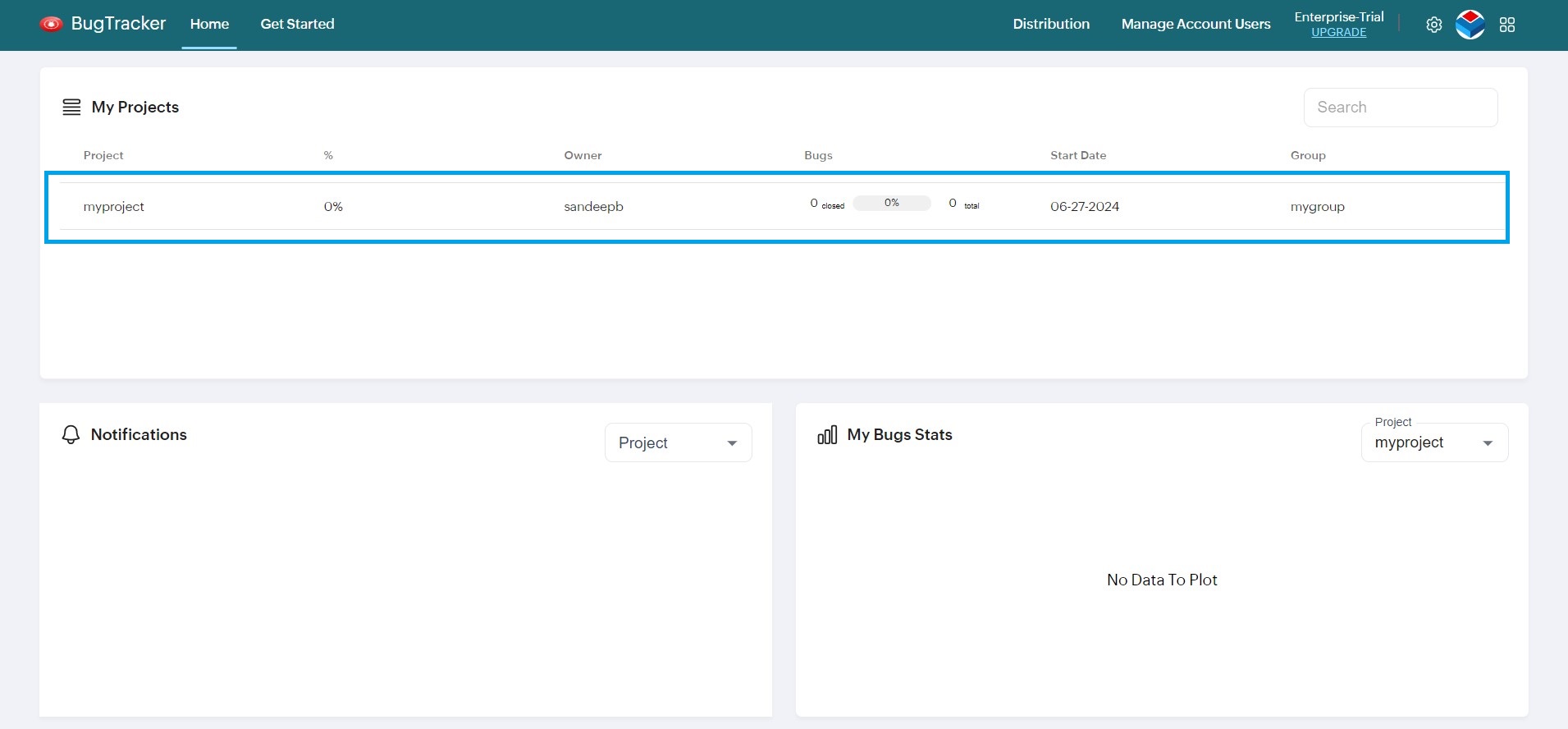Screen dimensions: 1568x729
Task: Click the 0 total bugs count
Action: click(x=964, y=204)
